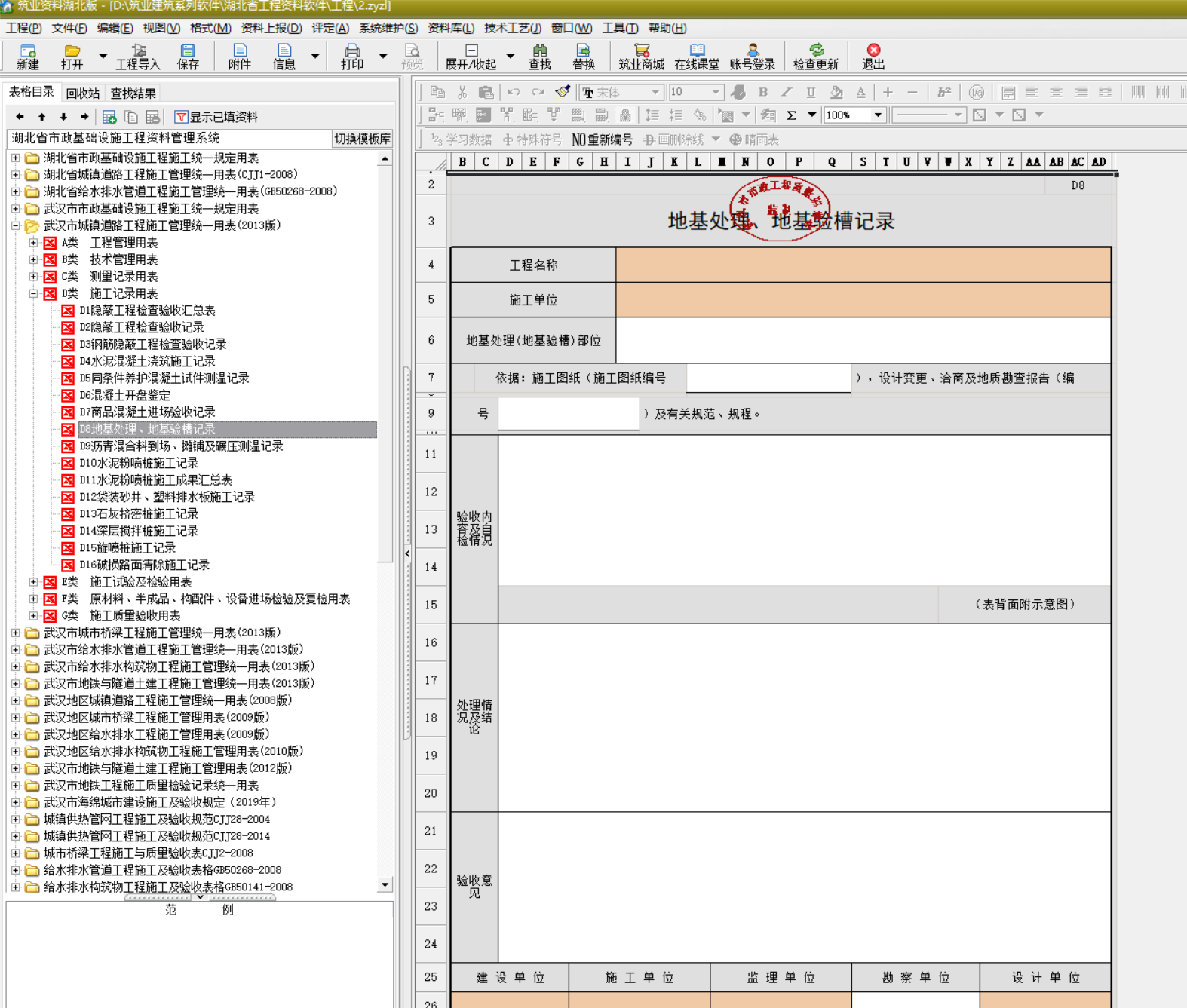Click the 替换 replace icon
Image resolution: width=1187 pixels, height=1008 pixels.
583,57
